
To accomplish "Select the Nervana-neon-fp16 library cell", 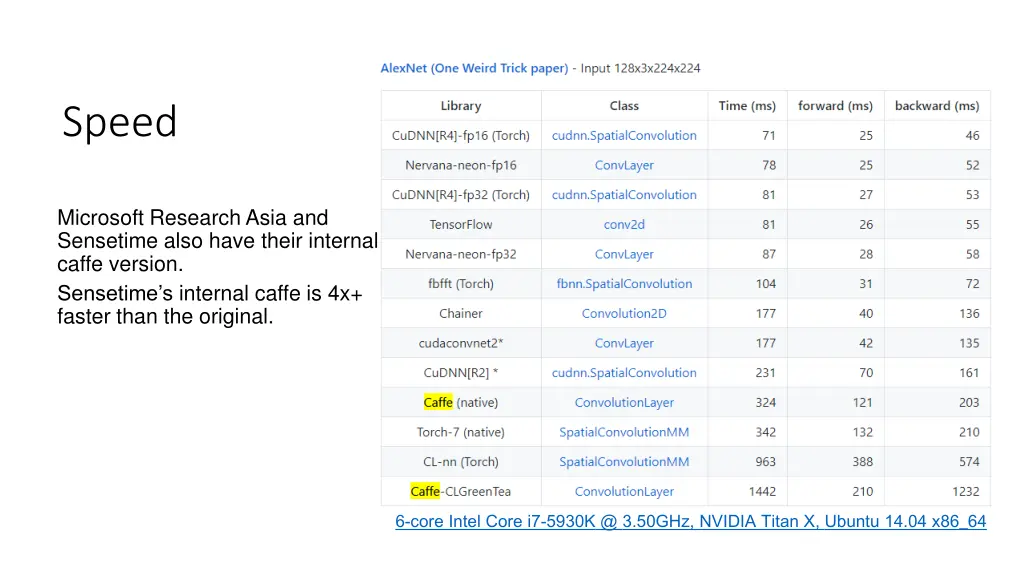I will pyautogui.click(x=460, y=165).
